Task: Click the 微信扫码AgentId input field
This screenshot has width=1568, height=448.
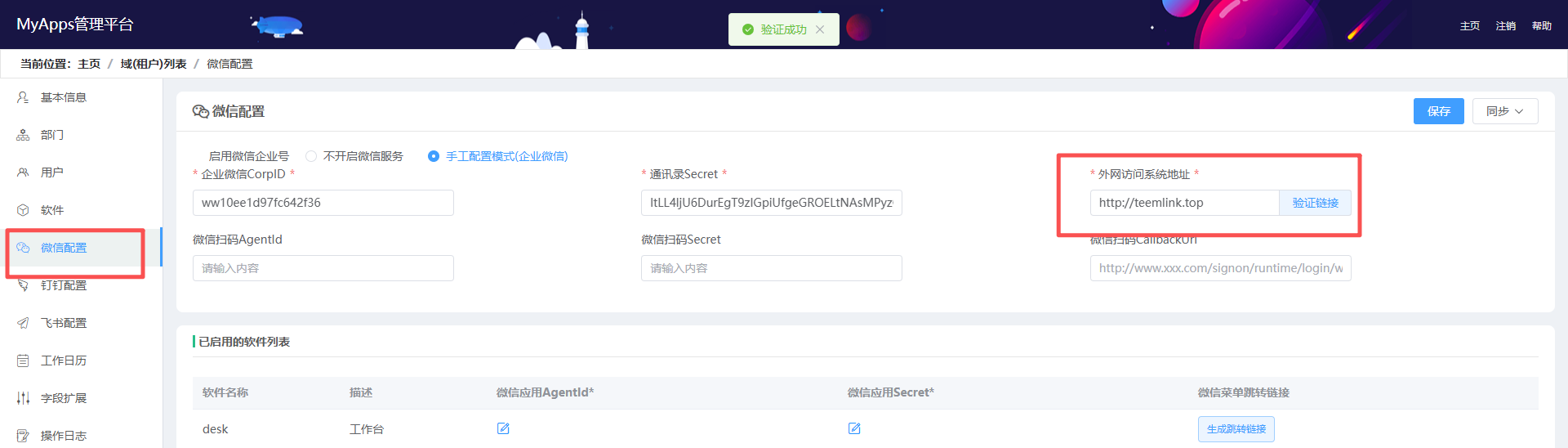Action: (x=323, y=268)
